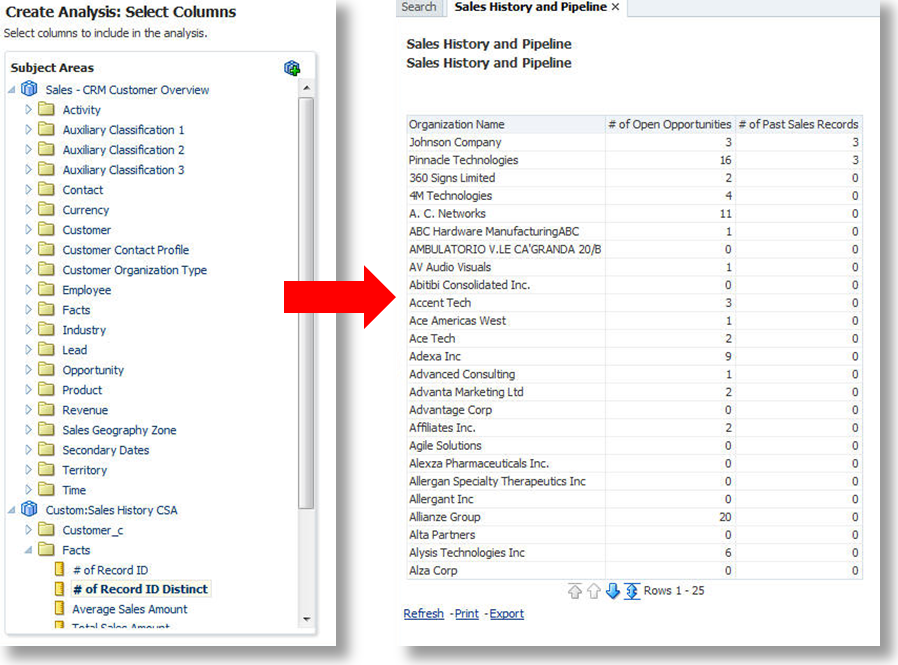The width and height of the screenshot is (898, 665).
Task: Click the Sales - CRM Customer Overview cube icon
Action: pyautogui.click(x=29, y=90)
